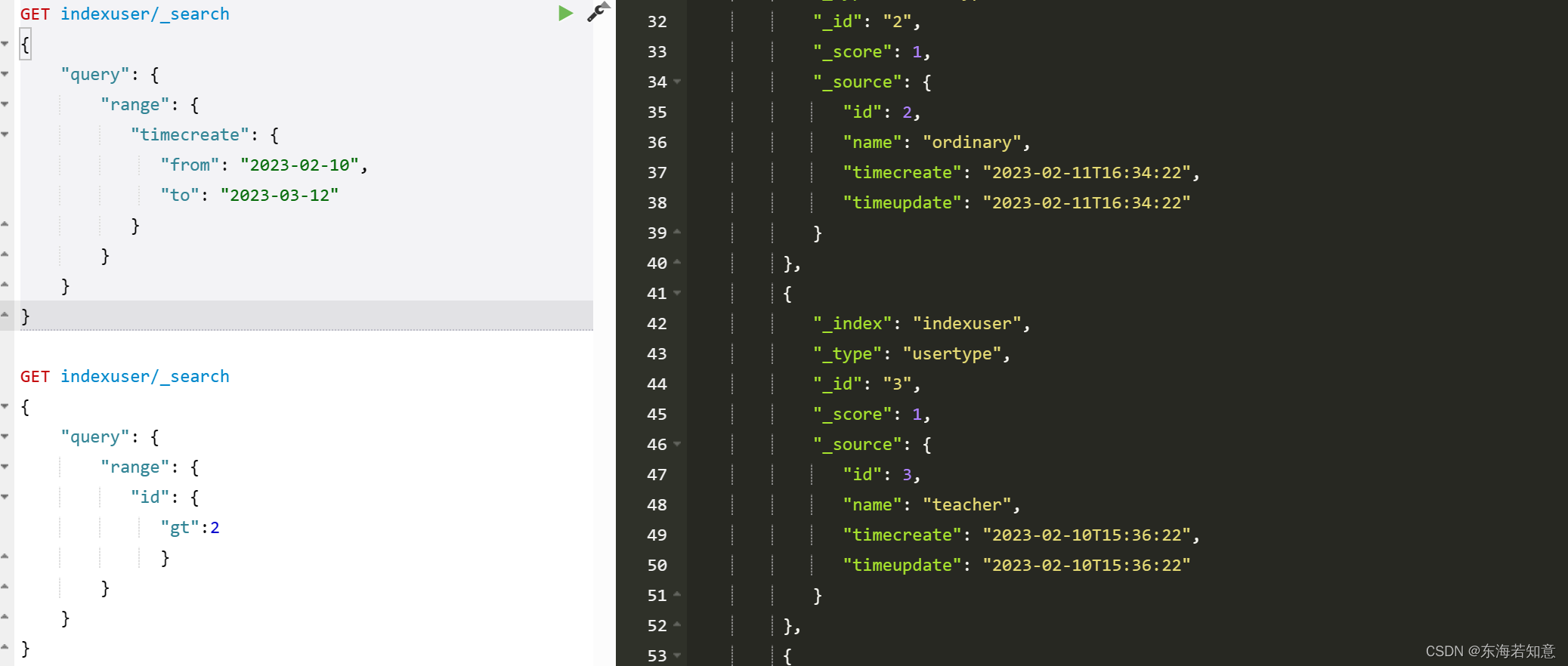Click timeupdate "2023-02-10T15:36:22" value

click(x=1087, y=565)
